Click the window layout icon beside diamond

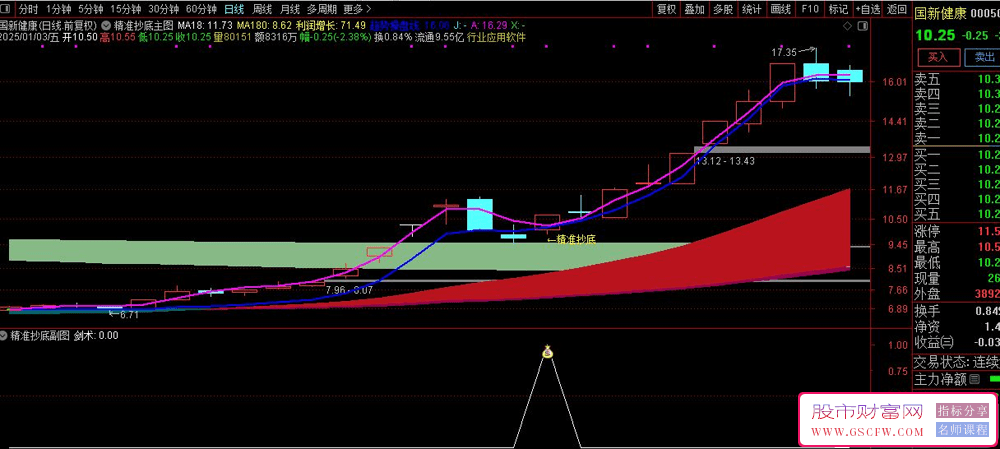862,26
